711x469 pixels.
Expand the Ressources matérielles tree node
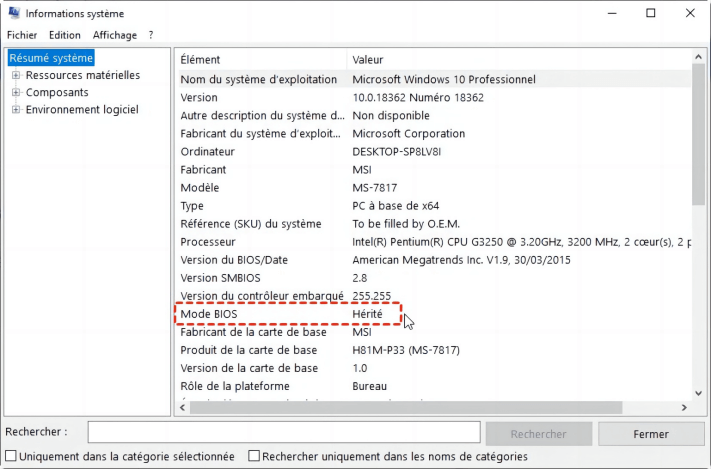pos(16,75)
